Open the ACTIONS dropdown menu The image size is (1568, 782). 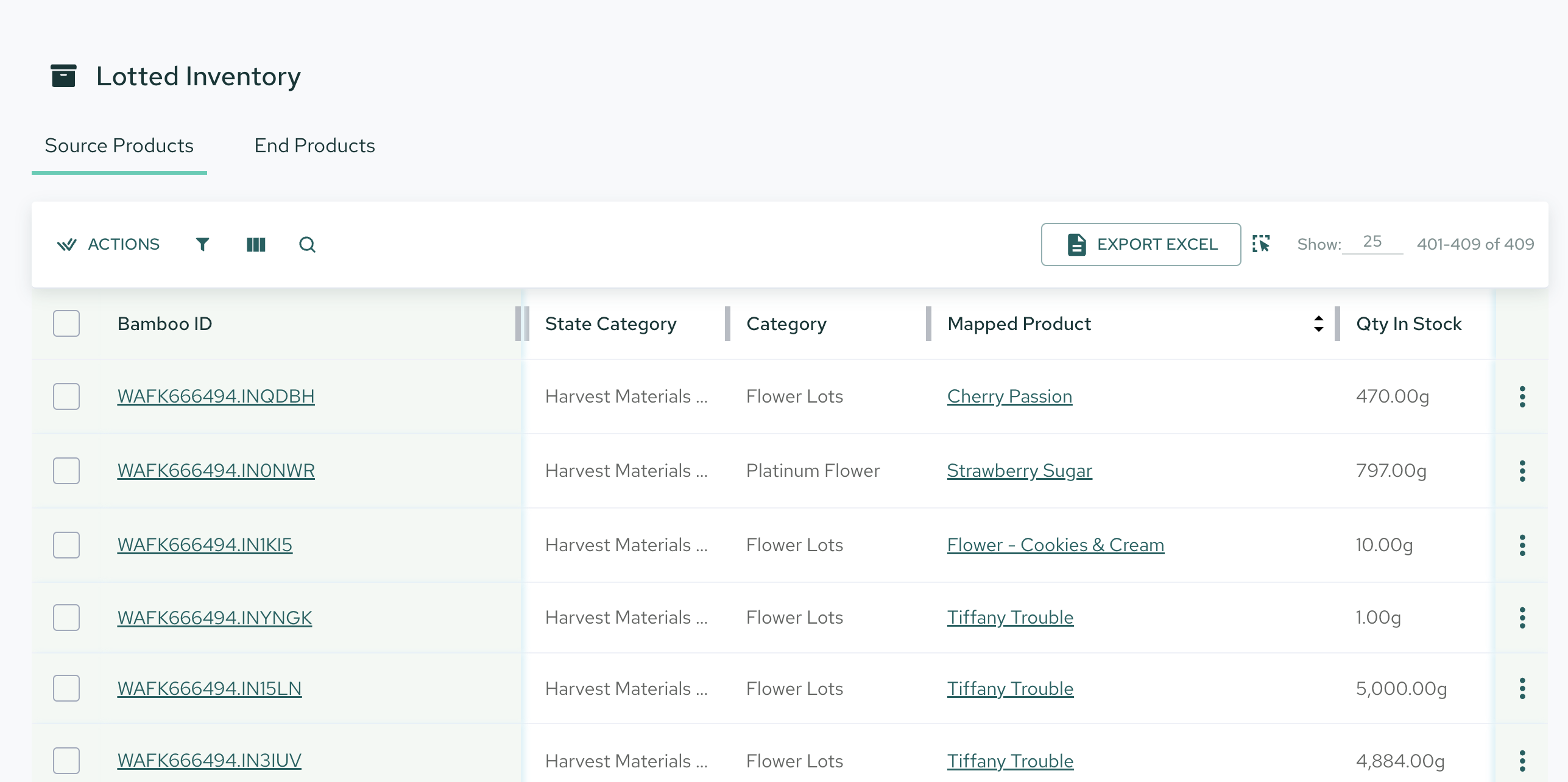(108, 244)
